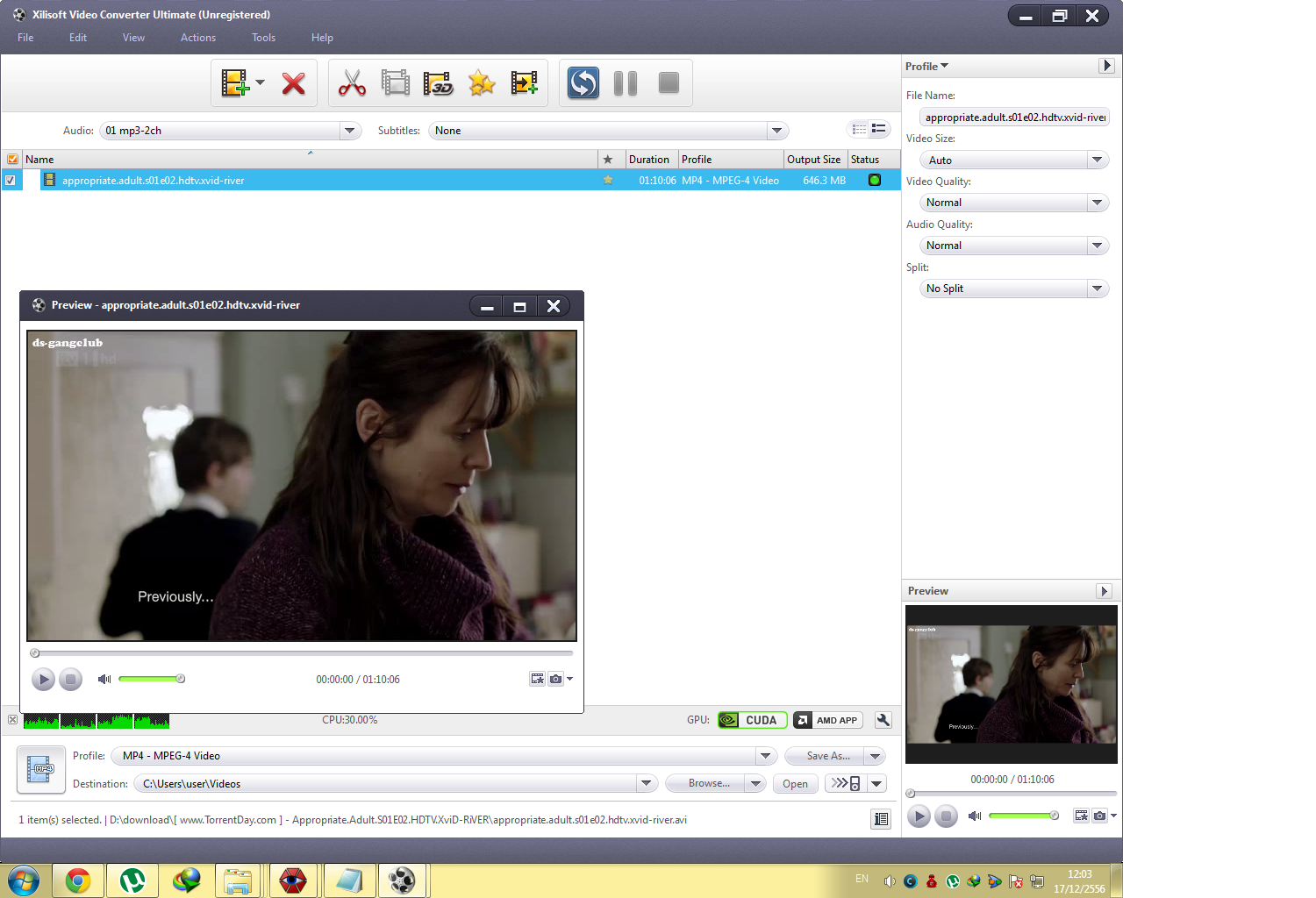Open the File menu

click(x=25, y=38)
